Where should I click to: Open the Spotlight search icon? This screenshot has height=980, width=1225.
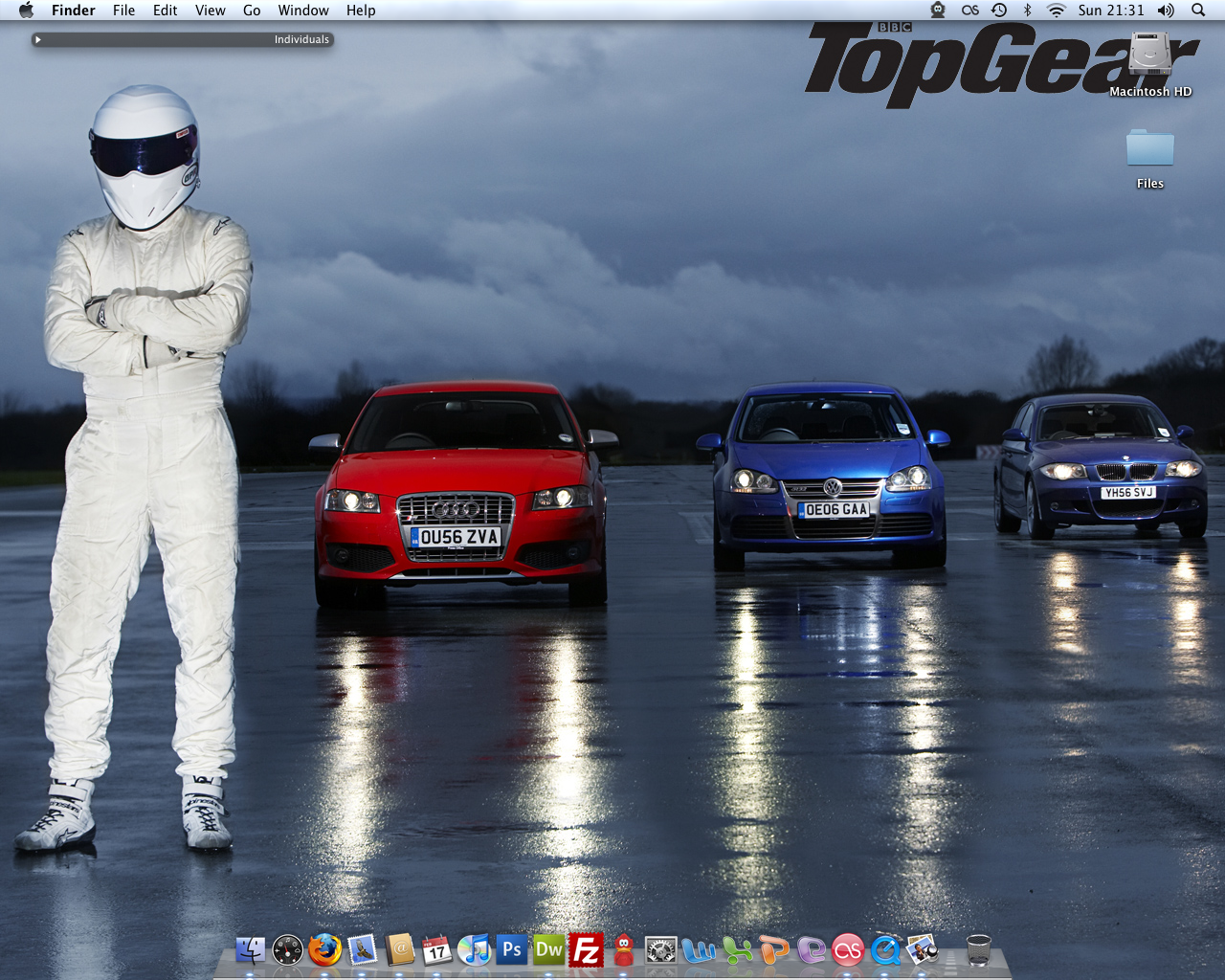tap(1198, 11)
